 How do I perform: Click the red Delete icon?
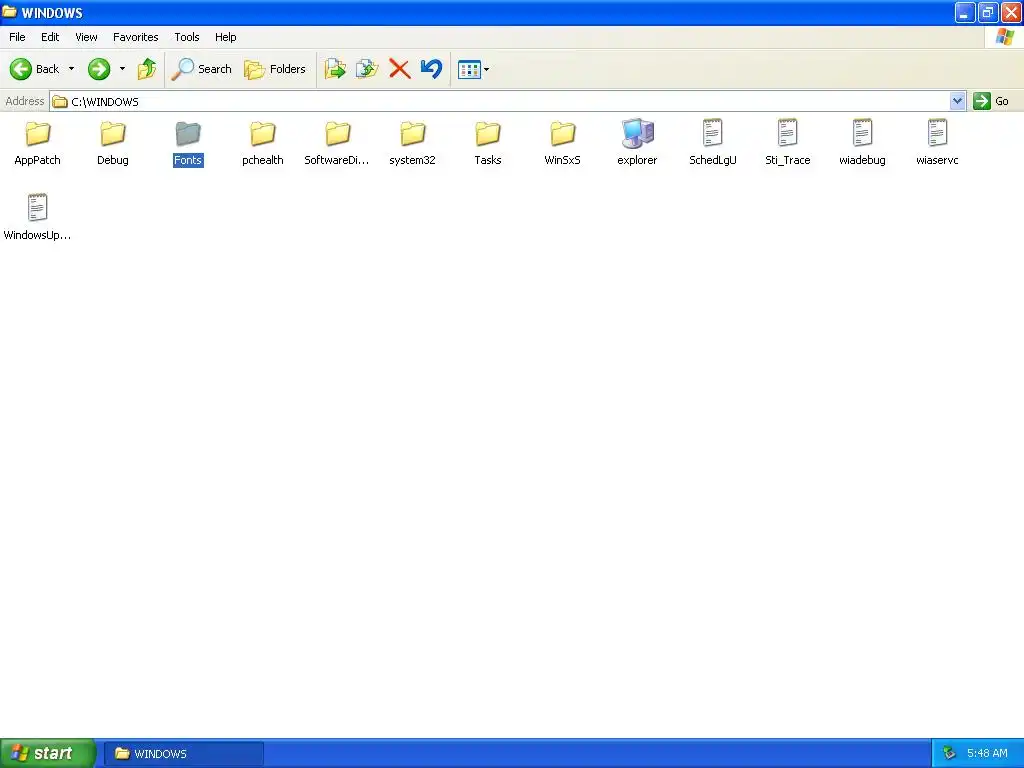400,69
